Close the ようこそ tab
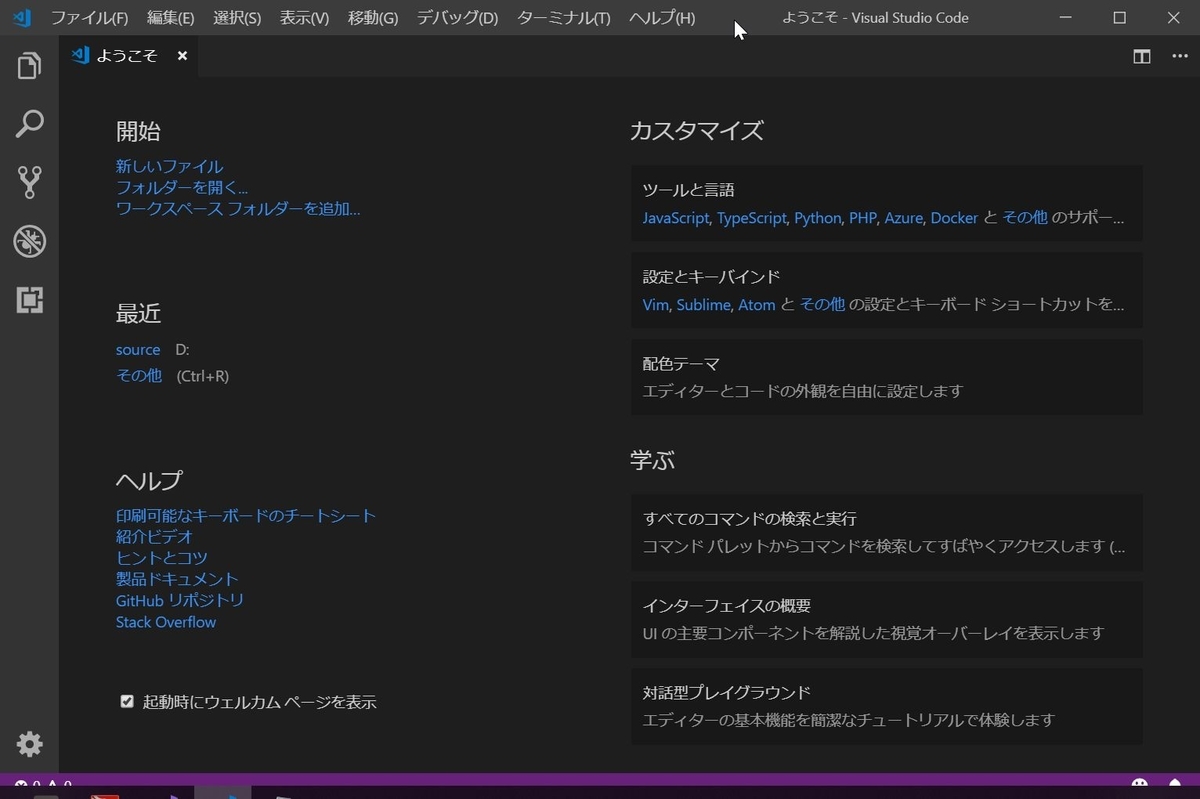This screenshot has width=1200, height=799. tap(181, 56)
